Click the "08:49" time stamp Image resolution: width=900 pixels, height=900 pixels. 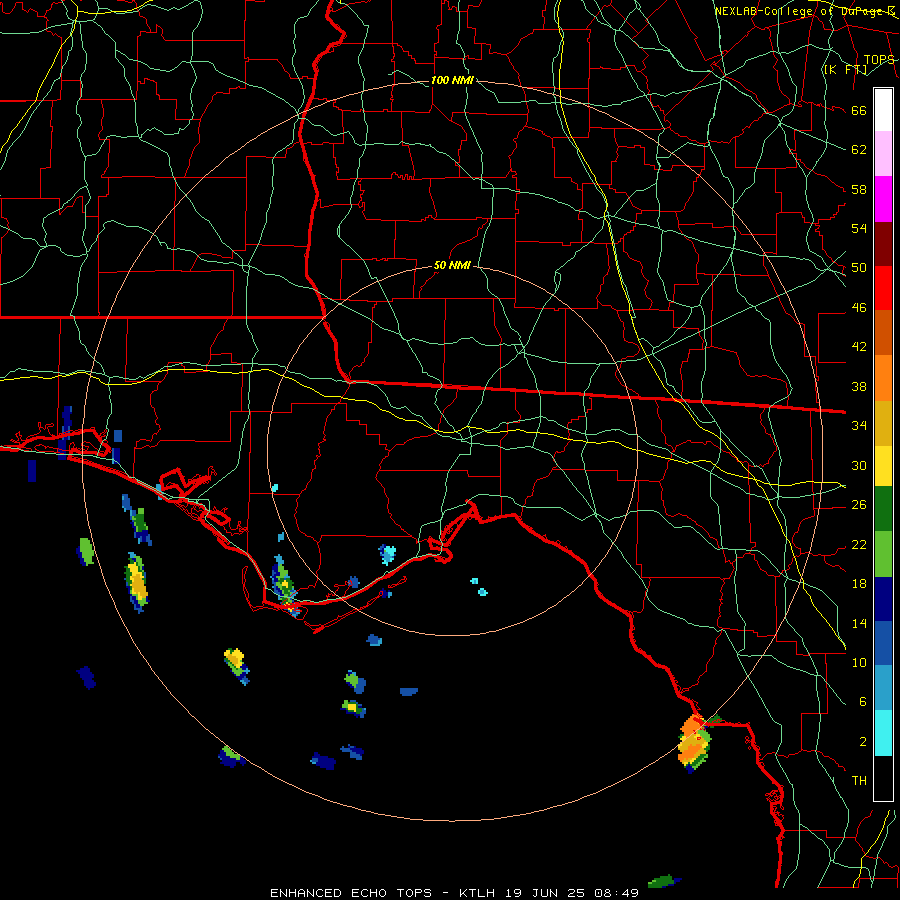[x=616, y=893]
